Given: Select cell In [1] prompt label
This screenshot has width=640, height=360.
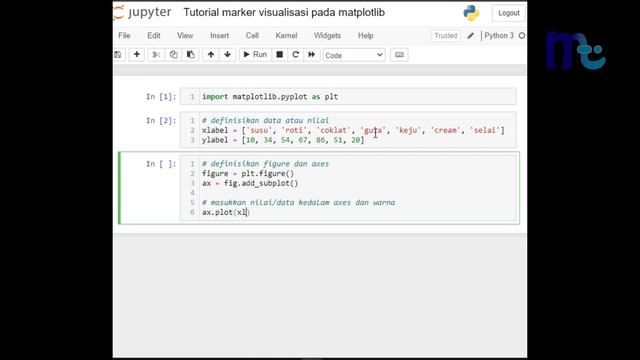Looking at the screenshot, I should [161, 97].
